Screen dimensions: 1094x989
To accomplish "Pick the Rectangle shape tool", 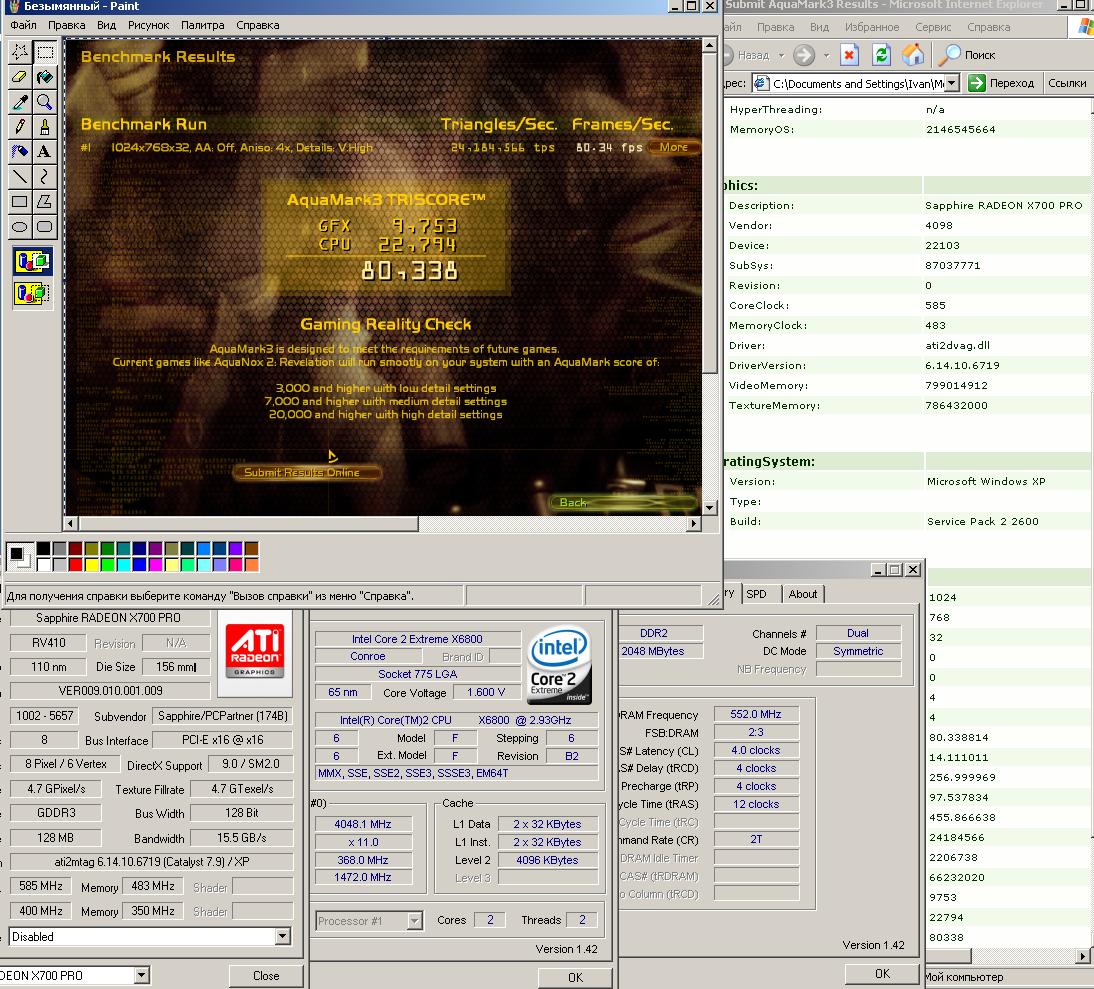I will (20, 202).
